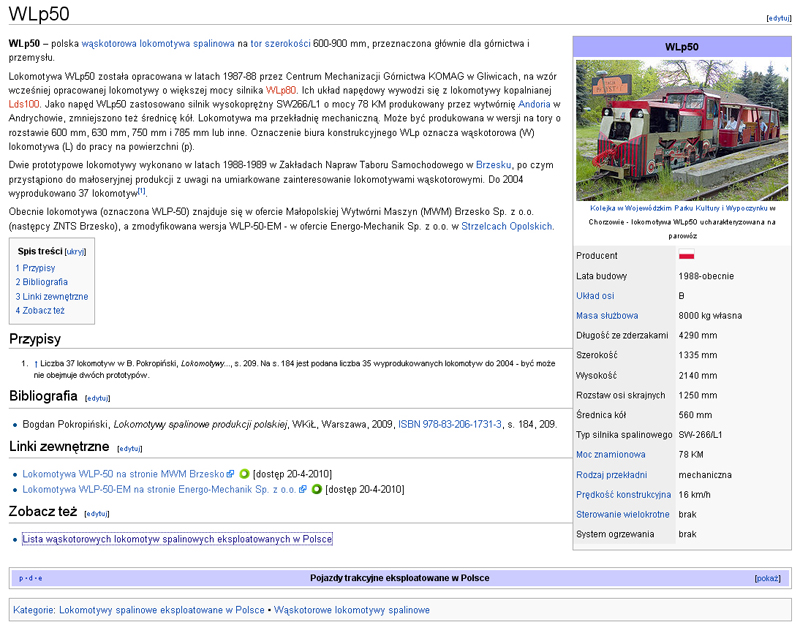
Task: Edit the Zobacz też section
Action: [x=97, y=514]
